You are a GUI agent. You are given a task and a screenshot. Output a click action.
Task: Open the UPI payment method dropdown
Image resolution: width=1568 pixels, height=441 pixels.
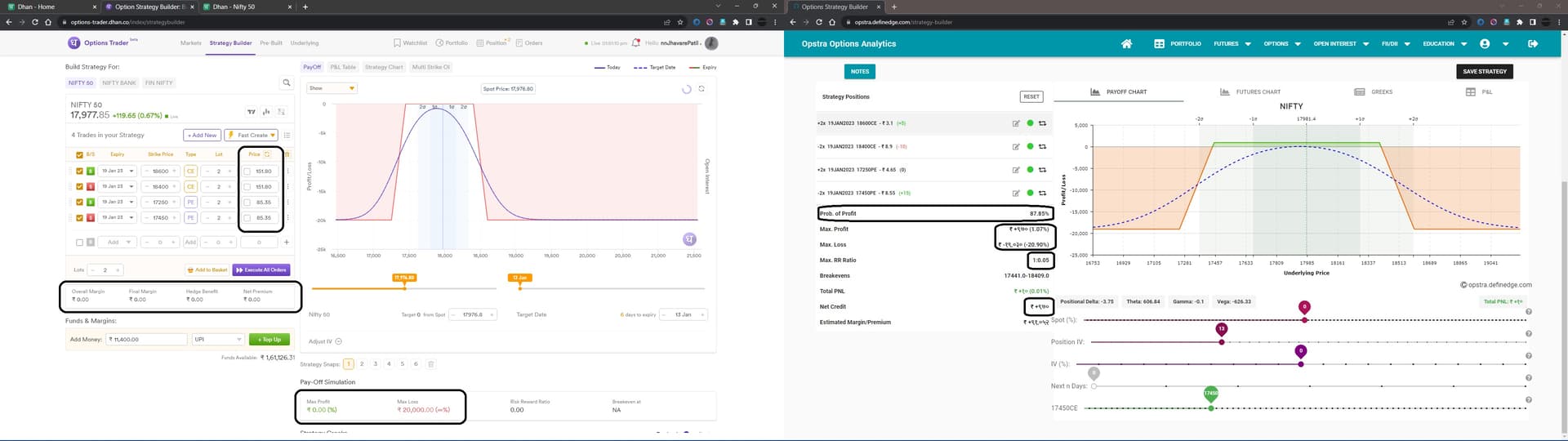218,339
